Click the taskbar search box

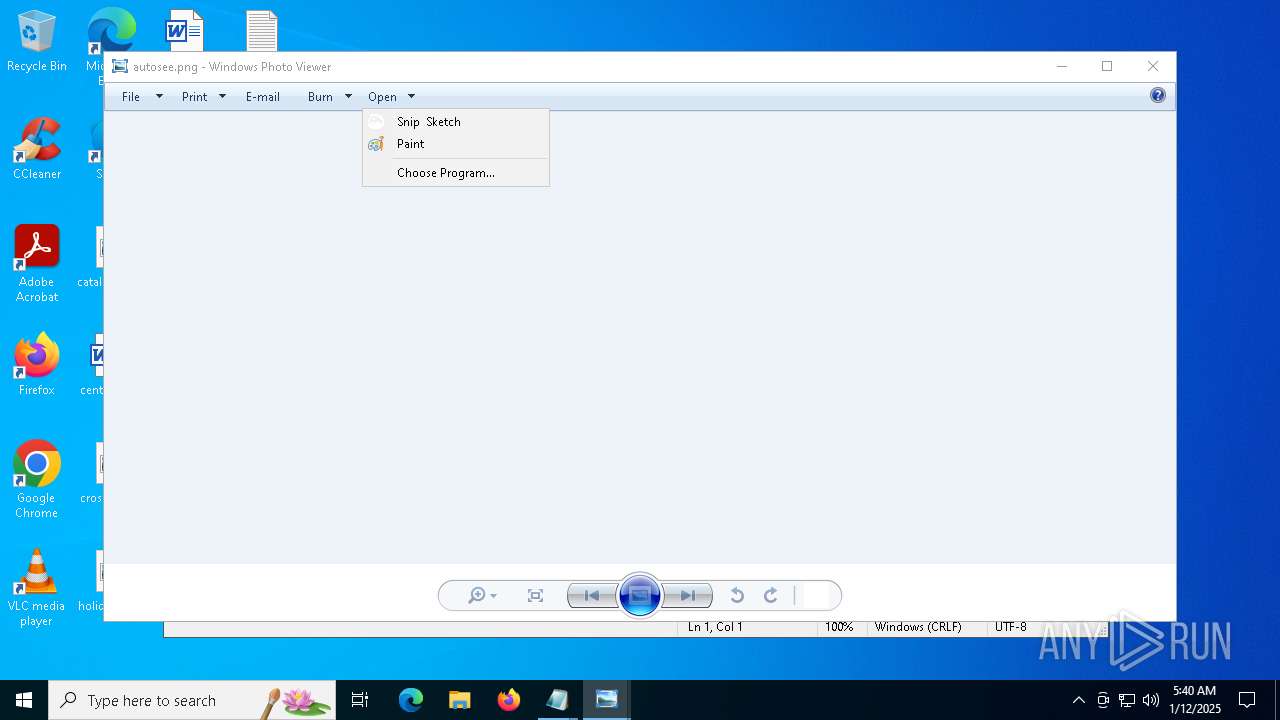point(192,700)
